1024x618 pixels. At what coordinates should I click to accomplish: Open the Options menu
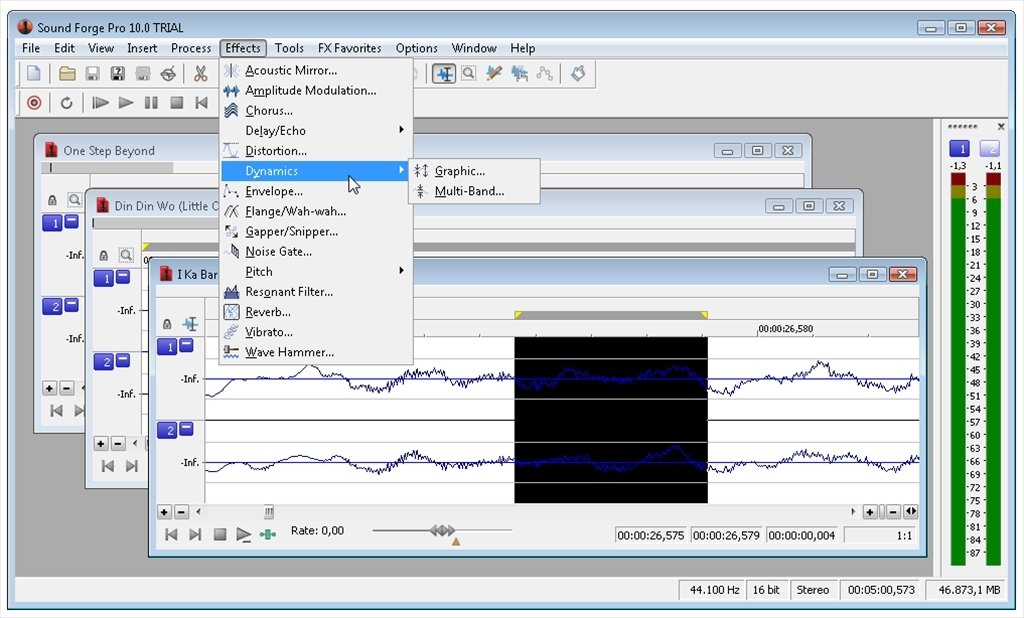click(x=416, y=48)
